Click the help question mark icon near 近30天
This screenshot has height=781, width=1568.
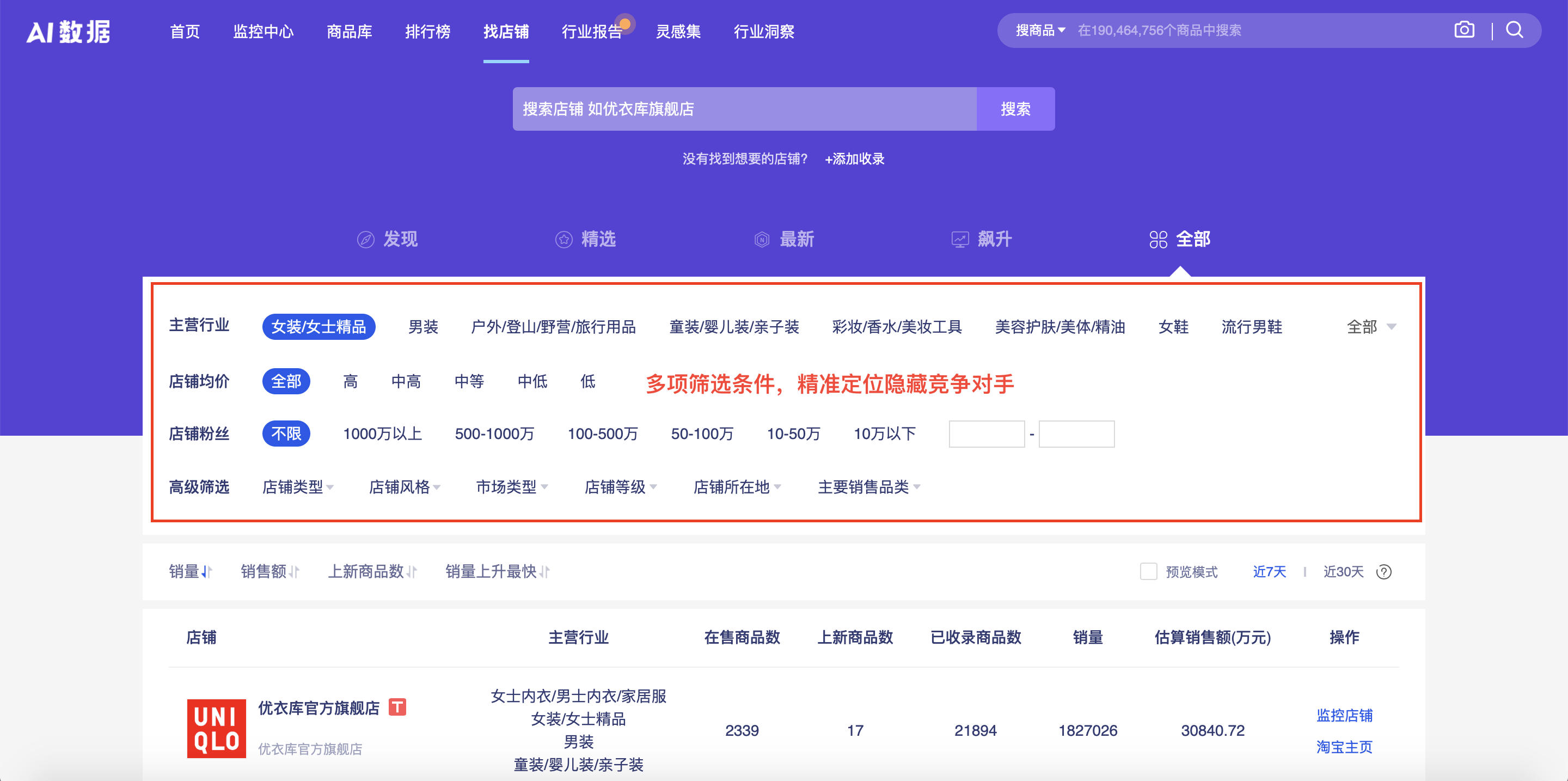coord(1383,572)
